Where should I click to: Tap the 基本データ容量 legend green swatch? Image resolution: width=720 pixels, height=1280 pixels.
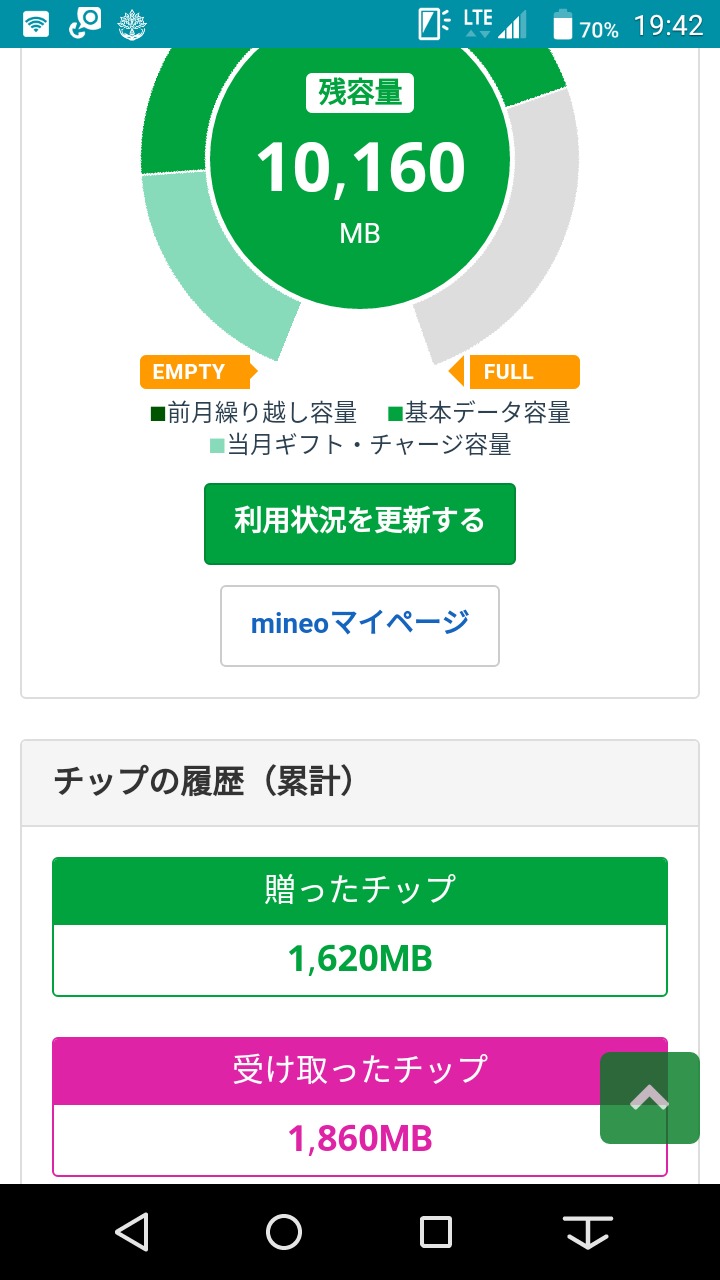coord(395,412)
